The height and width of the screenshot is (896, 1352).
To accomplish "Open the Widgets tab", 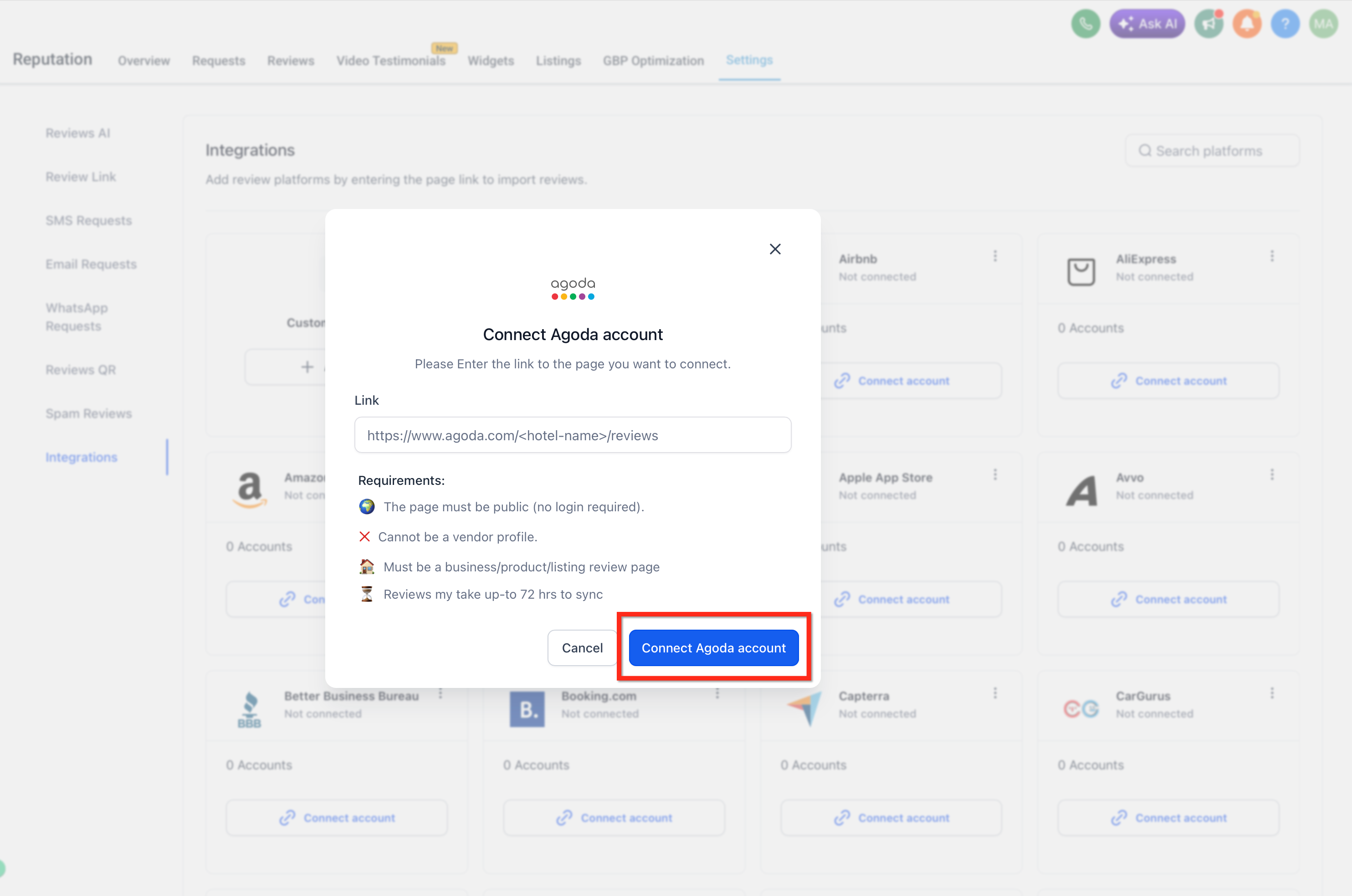I will coord(491,61).
